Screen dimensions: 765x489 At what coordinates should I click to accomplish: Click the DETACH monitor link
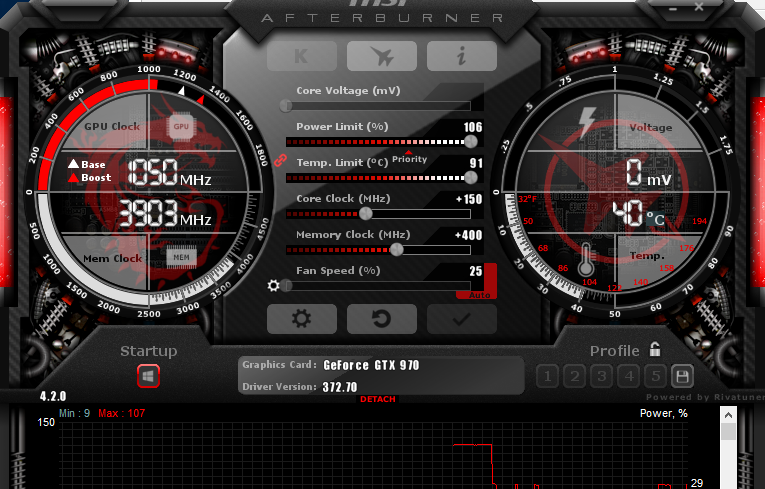378,399
